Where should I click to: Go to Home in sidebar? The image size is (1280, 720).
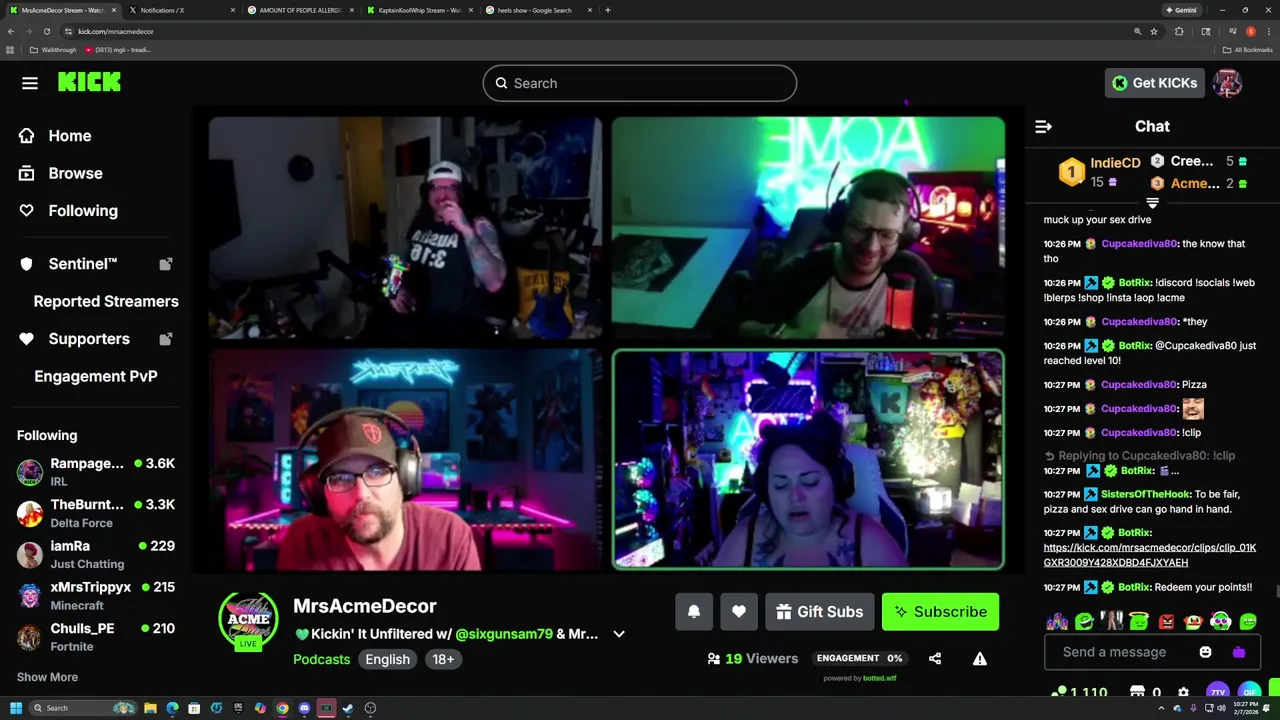(70, 136)
